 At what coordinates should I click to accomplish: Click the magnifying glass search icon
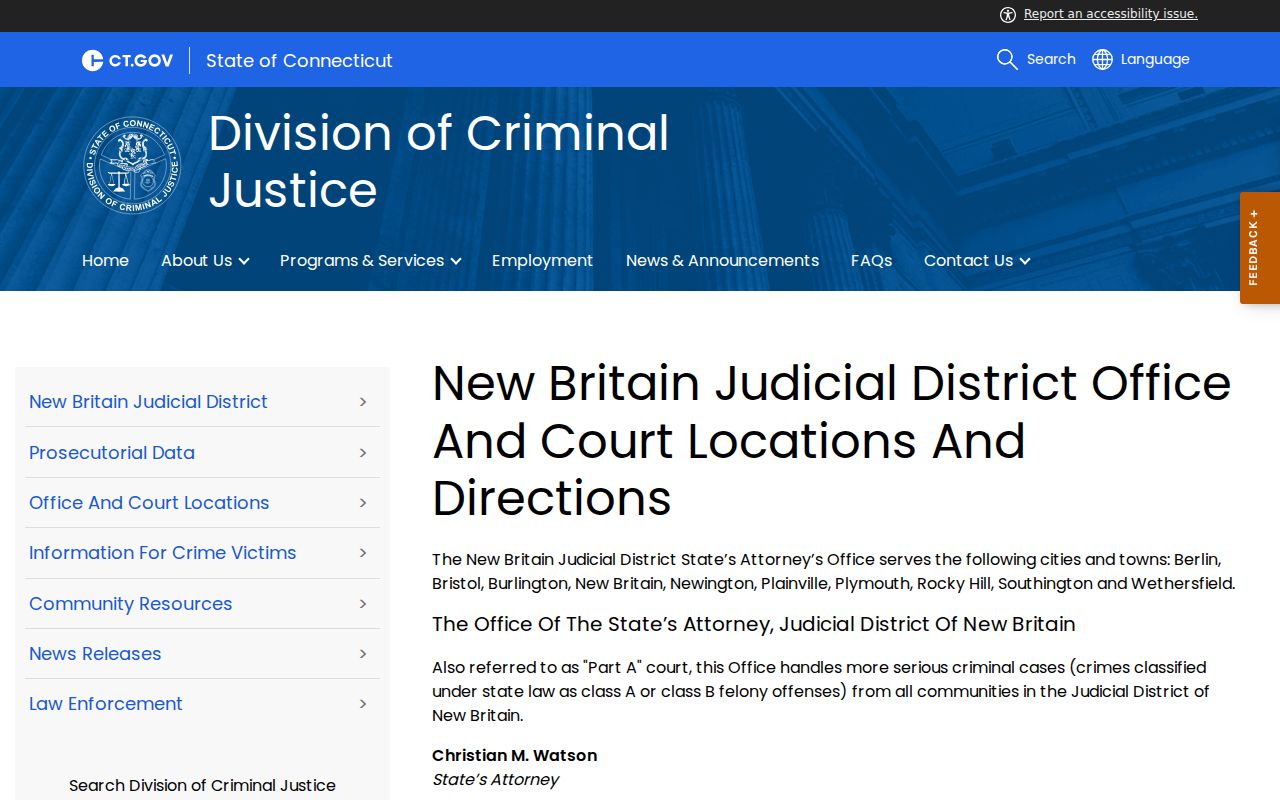tap(1007, 59)
